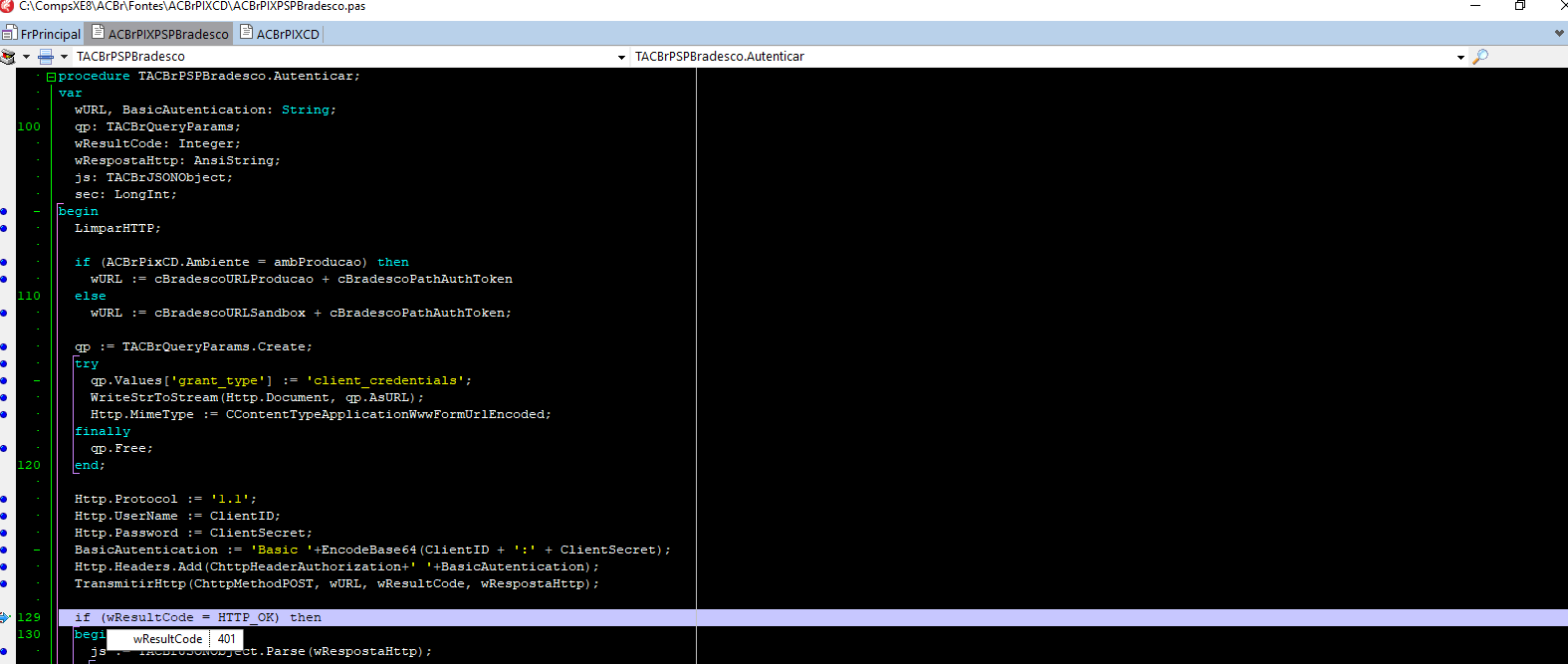Restore down the editor window
The image size is (1568, 664).
pyautogui.click(x=1520, y=6)
